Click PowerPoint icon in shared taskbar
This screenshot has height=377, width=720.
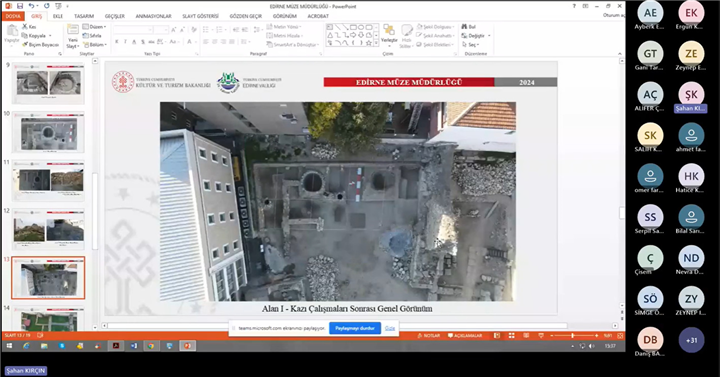coord(187,346)
